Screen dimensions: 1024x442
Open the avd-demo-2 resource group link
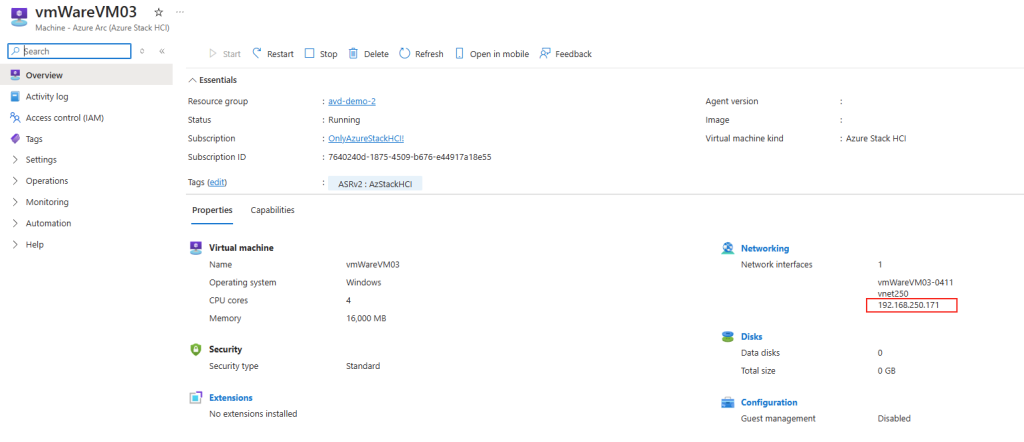[352, 101]
